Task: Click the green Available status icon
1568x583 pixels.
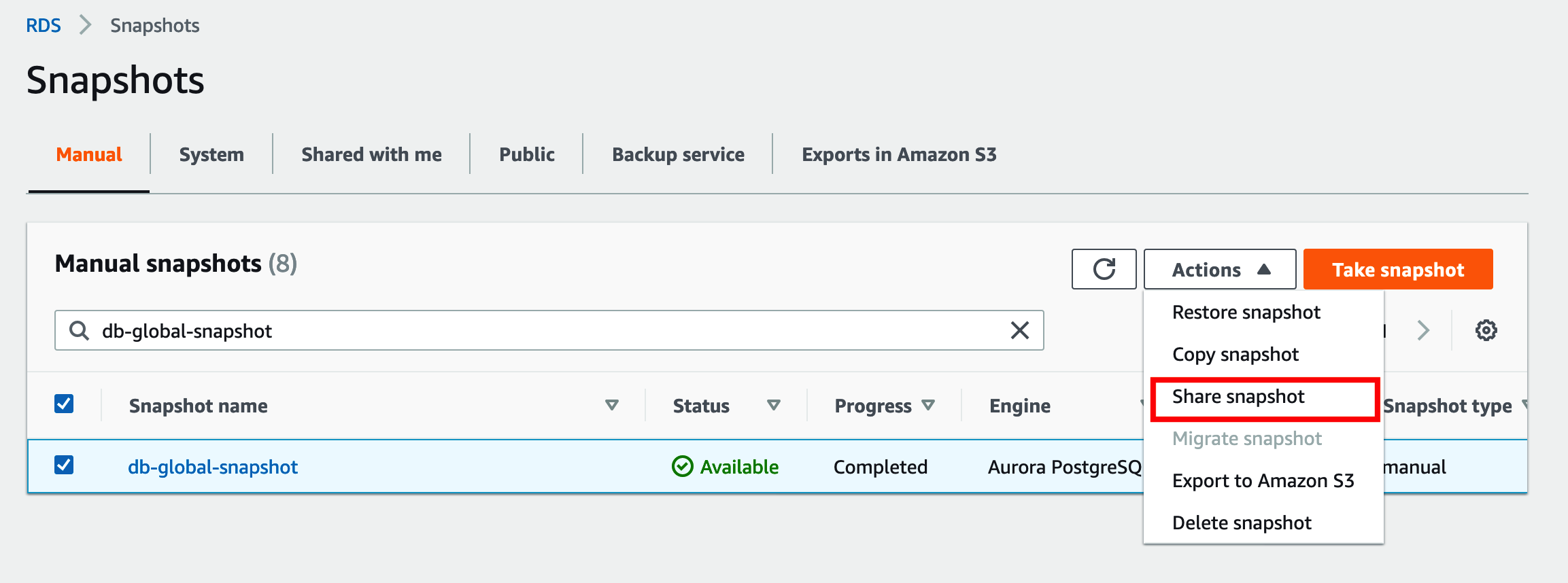Action: point(682,467)
